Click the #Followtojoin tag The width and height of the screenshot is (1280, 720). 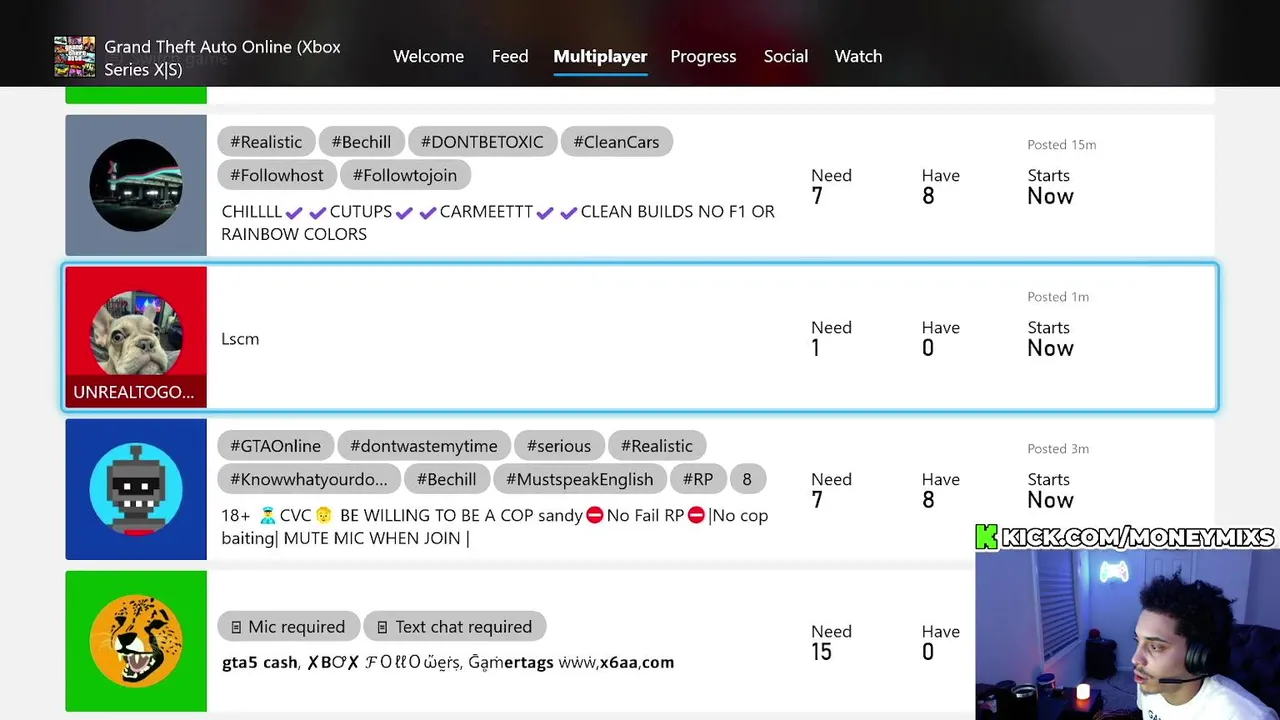405,175
